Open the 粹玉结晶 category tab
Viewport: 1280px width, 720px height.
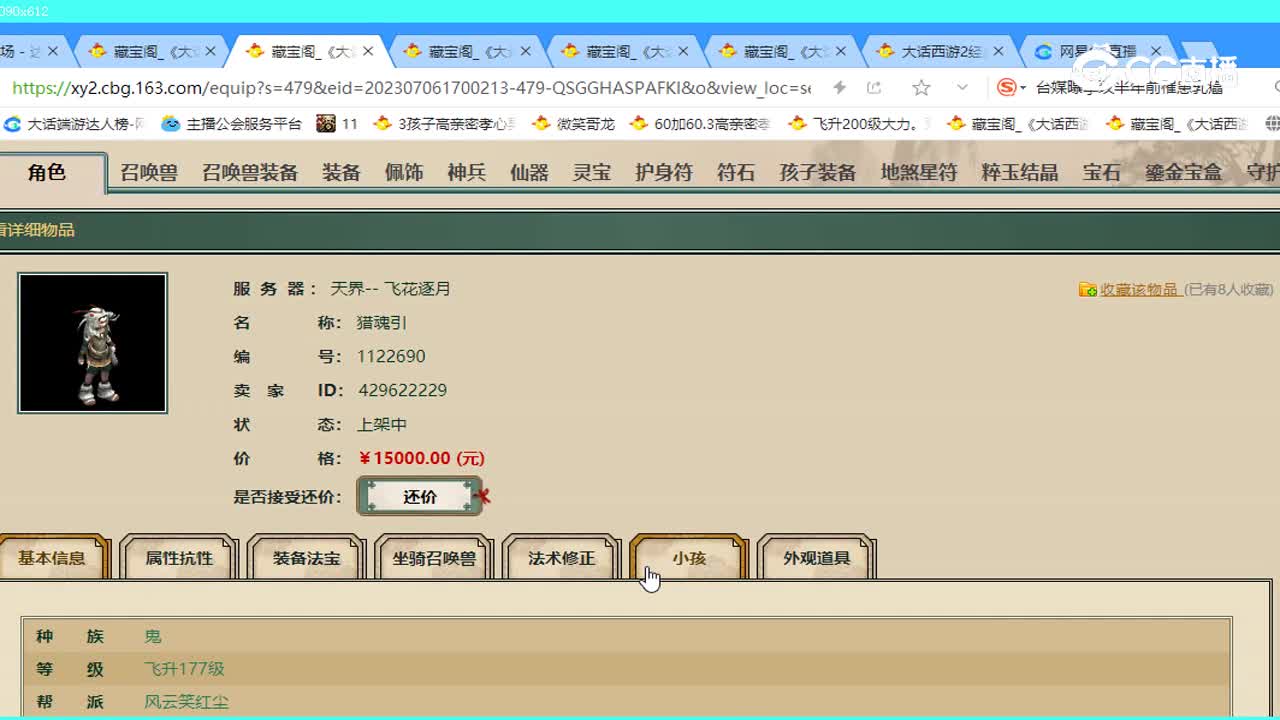(1020, 172)
